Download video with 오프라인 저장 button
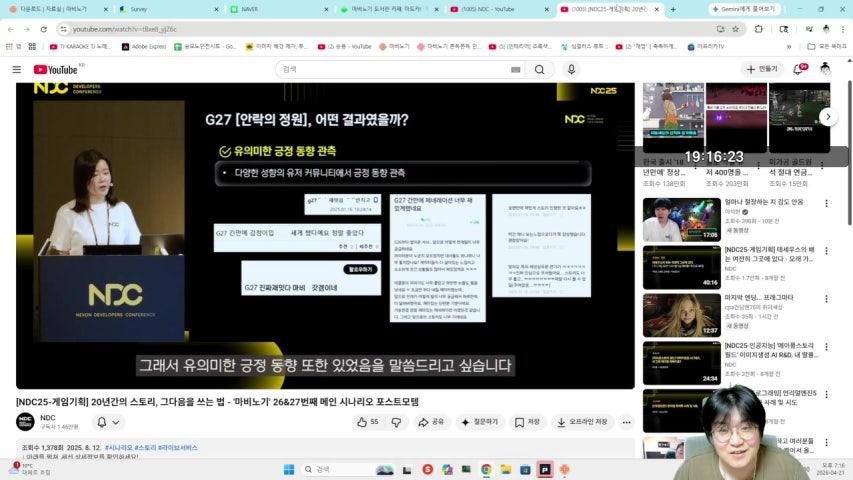853x480 pixels. [x=583, y=422]
